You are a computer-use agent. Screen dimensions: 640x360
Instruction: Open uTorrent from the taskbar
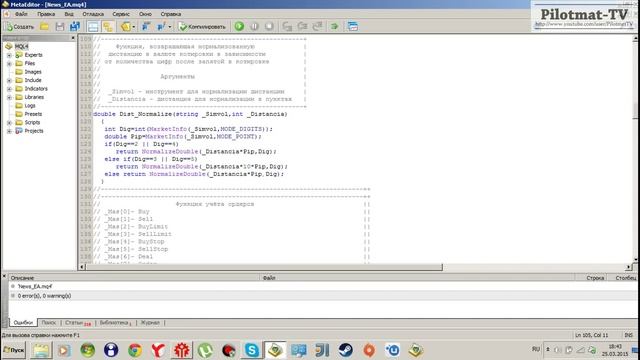[x=205, y=350]
